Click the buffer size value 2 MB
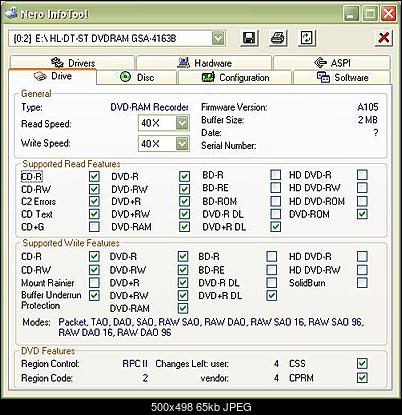402x415 pixels. point(368,120)
